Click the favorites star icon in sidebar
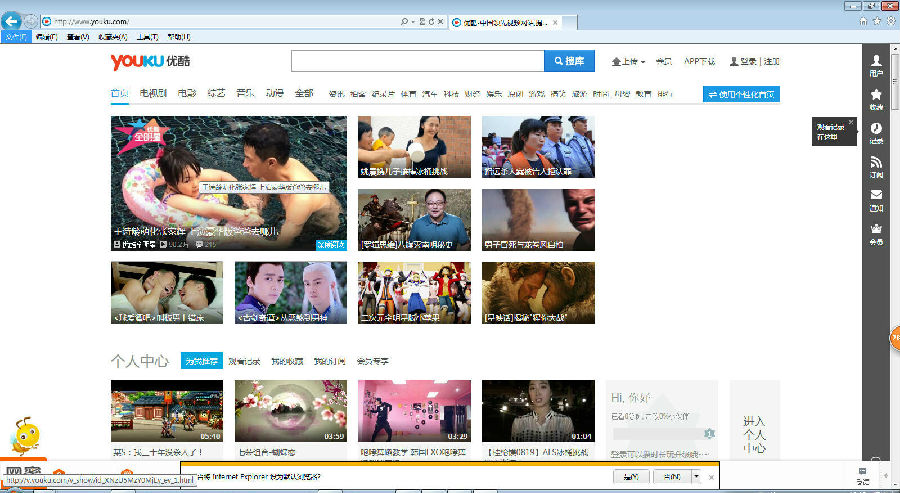The image size is (900, 493). pyautogui.click(x=877, y=98)
